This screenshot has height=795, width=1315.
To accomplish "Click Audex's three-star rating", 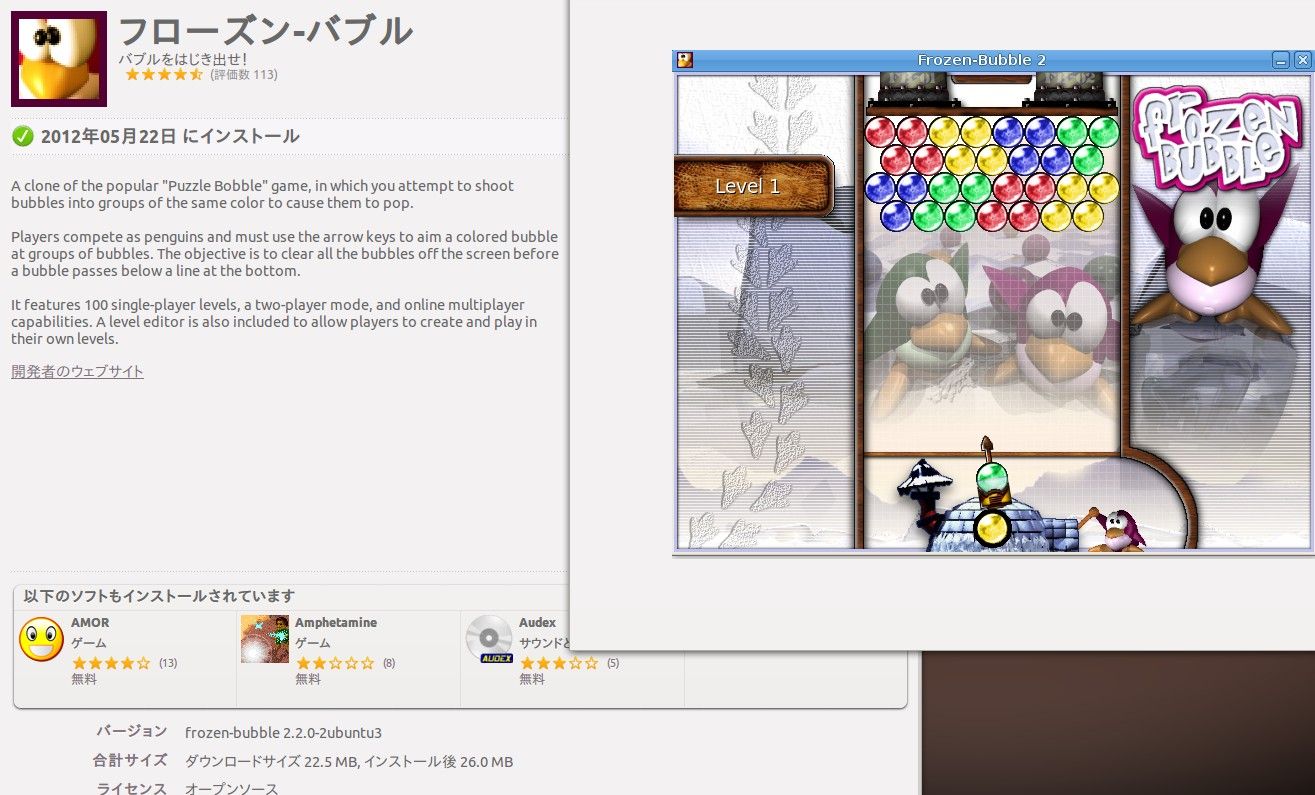I will (x=559, y=663).
